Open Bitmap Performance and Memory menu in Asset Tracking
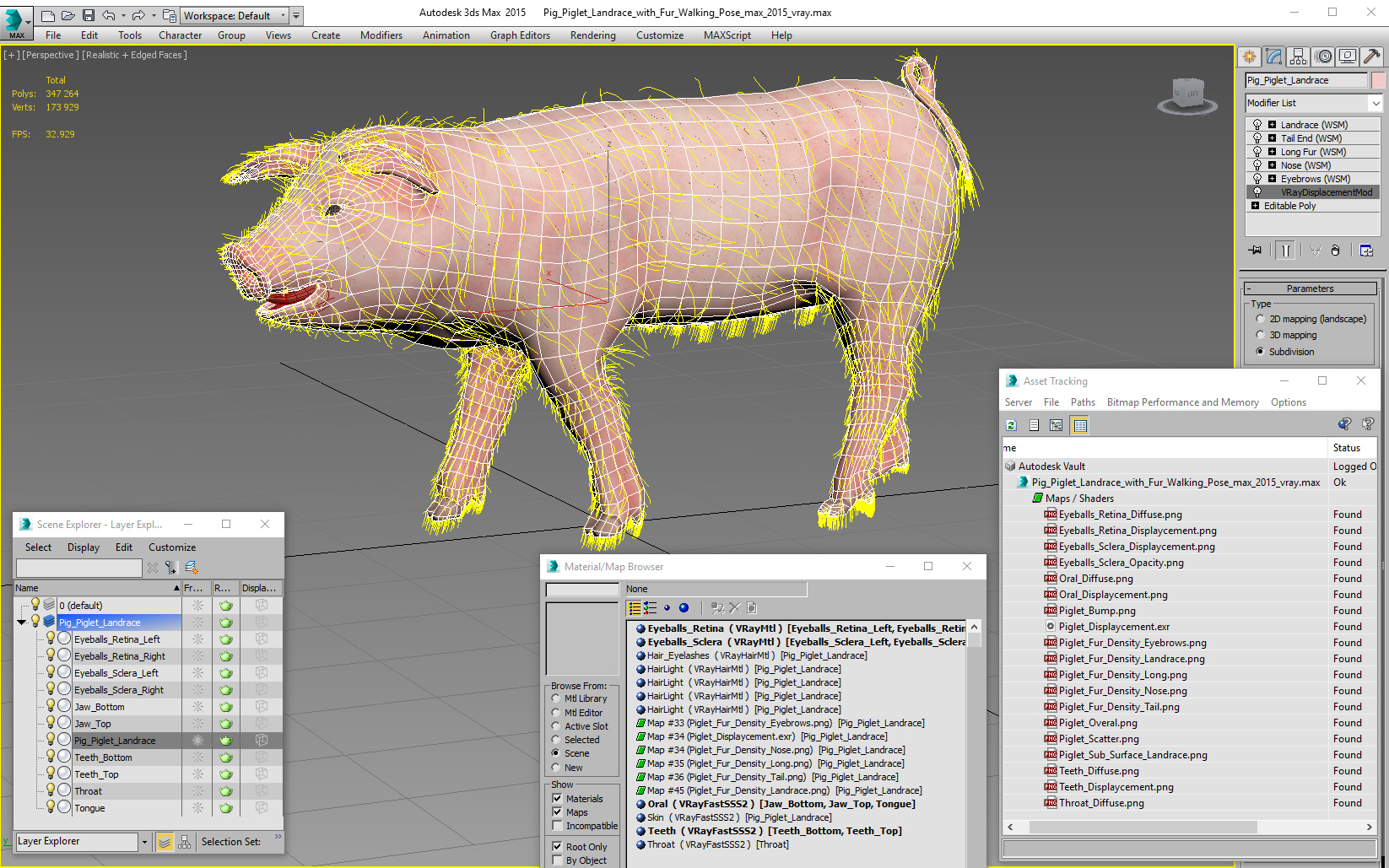The width and height of the screenshot is (1389, 868). coord(1182,402)
